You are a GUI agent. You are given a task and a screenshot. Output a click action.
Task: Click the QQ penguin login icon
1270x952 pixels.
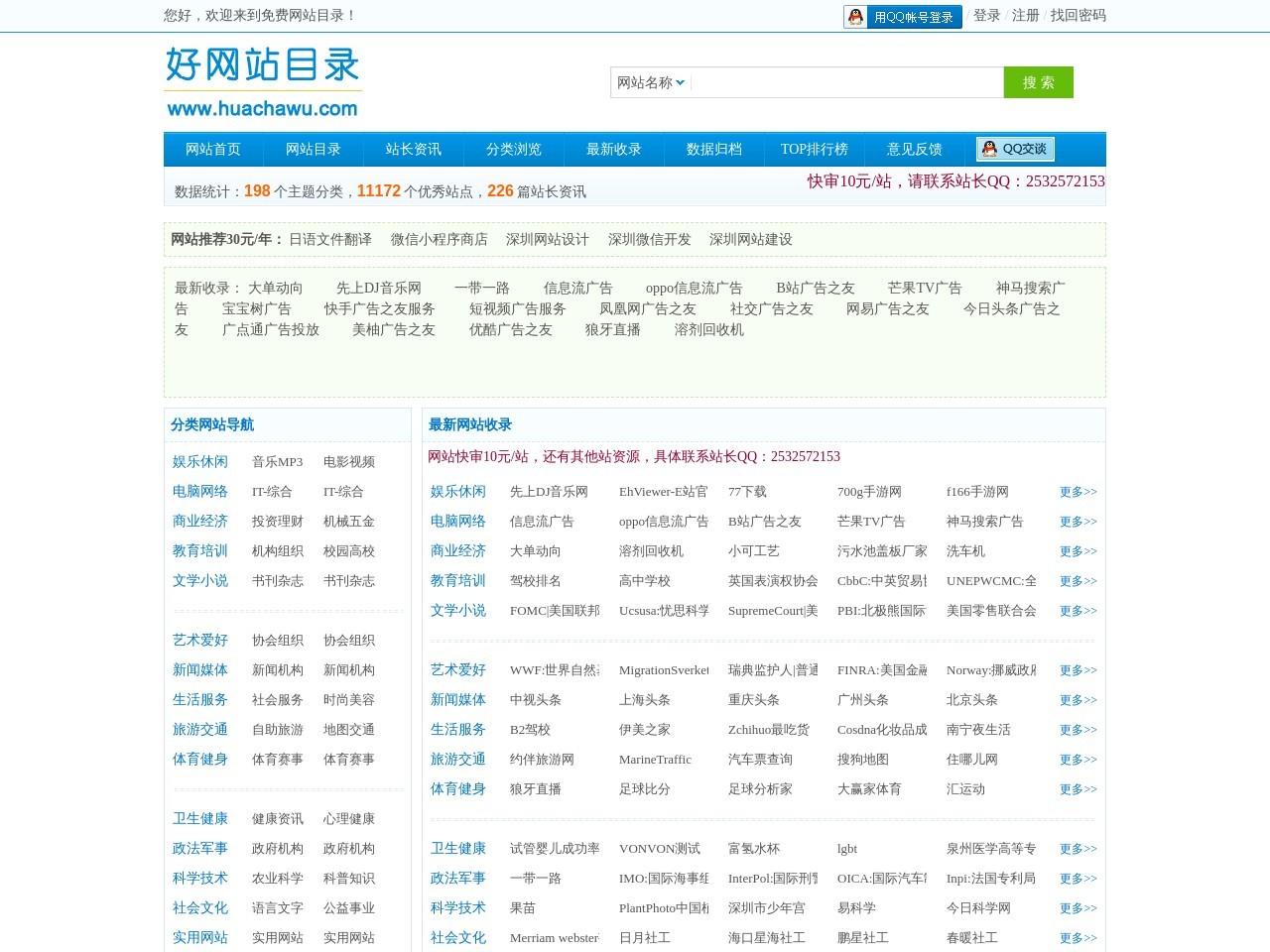pos(855,16)
